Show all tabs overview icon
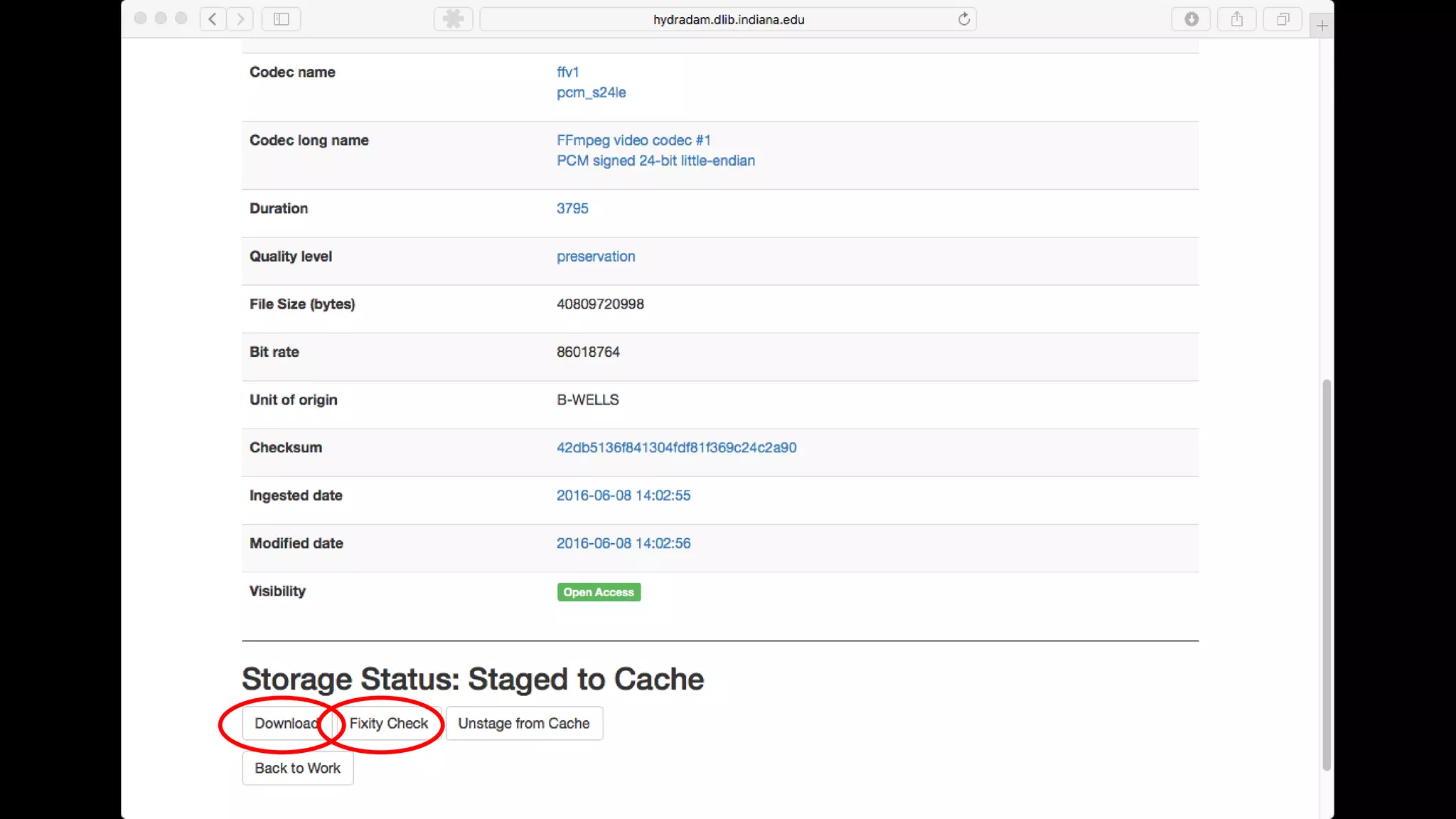Viewport: 1456px width, 819px height. pyautogui.click(x=1283, y=19)
